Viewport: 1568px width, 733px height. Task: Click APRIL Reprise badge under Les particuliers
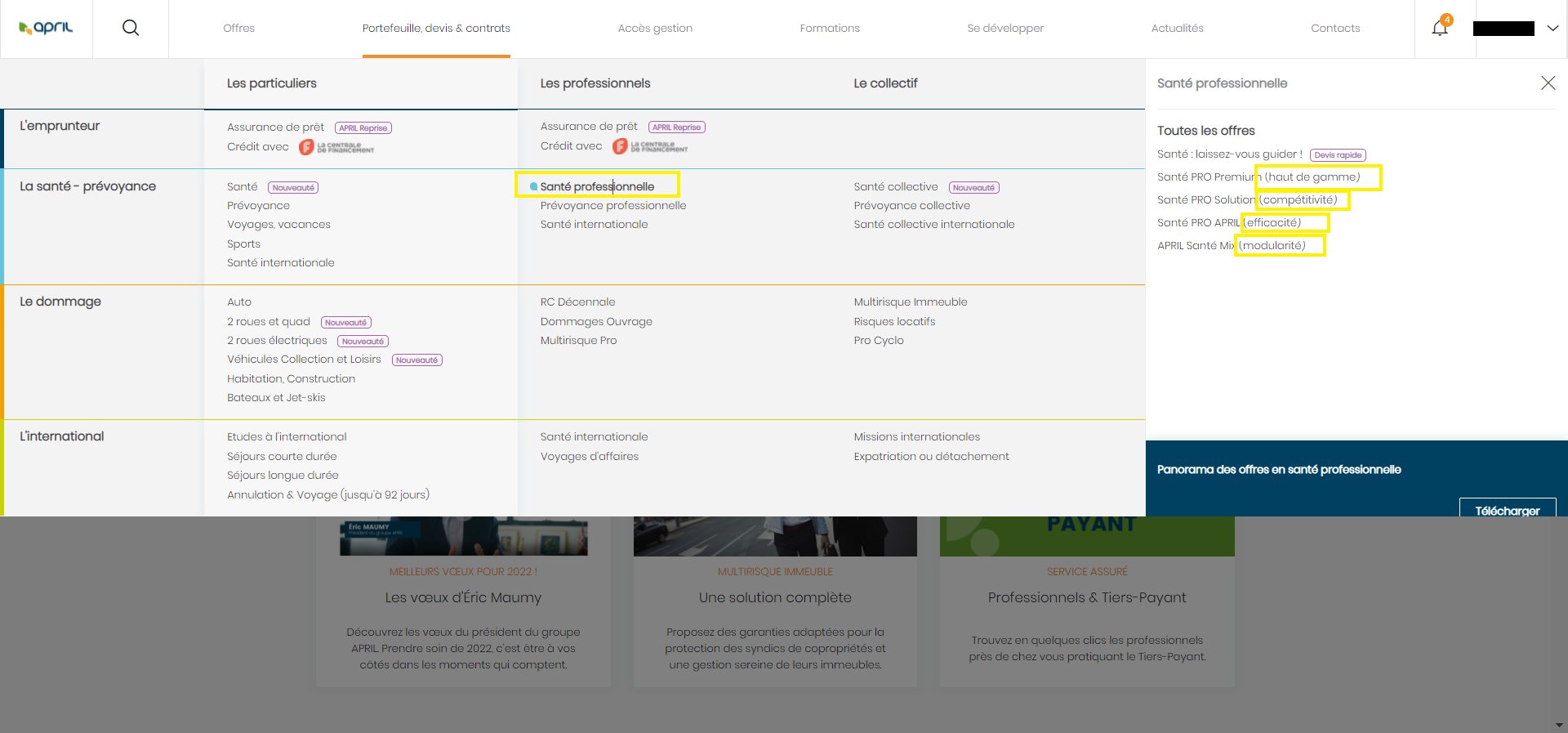coord(363,128)
